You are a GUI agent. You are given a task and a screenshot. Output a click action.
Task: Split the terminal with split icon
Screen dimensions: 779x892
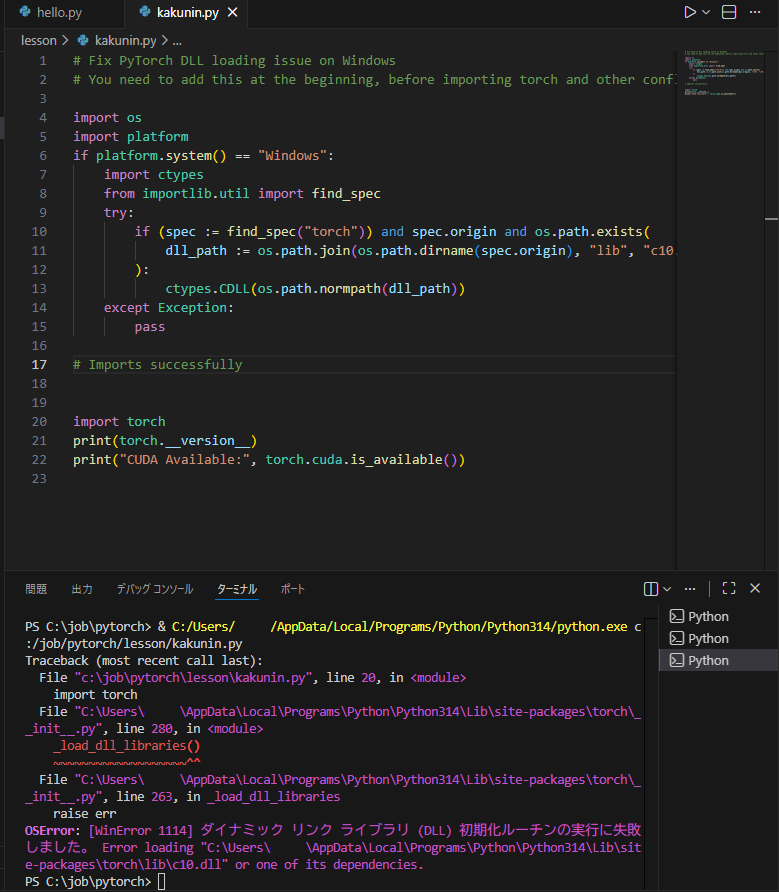[x=651, y=588]
